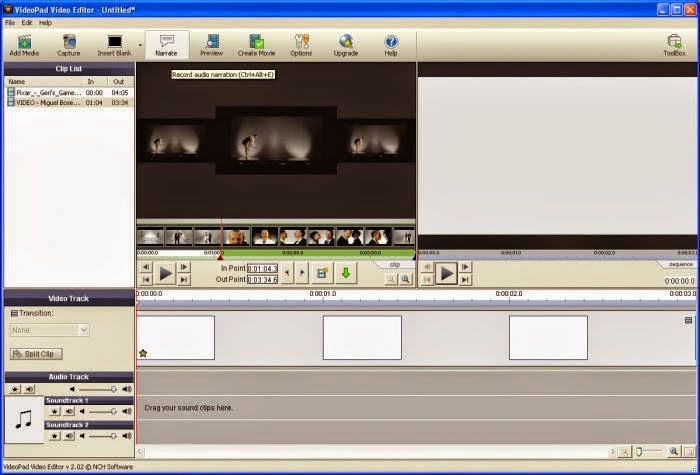Click the filmstrip icon next to the green arrow
The image size is (700, 475).
(x=322, y=273)
